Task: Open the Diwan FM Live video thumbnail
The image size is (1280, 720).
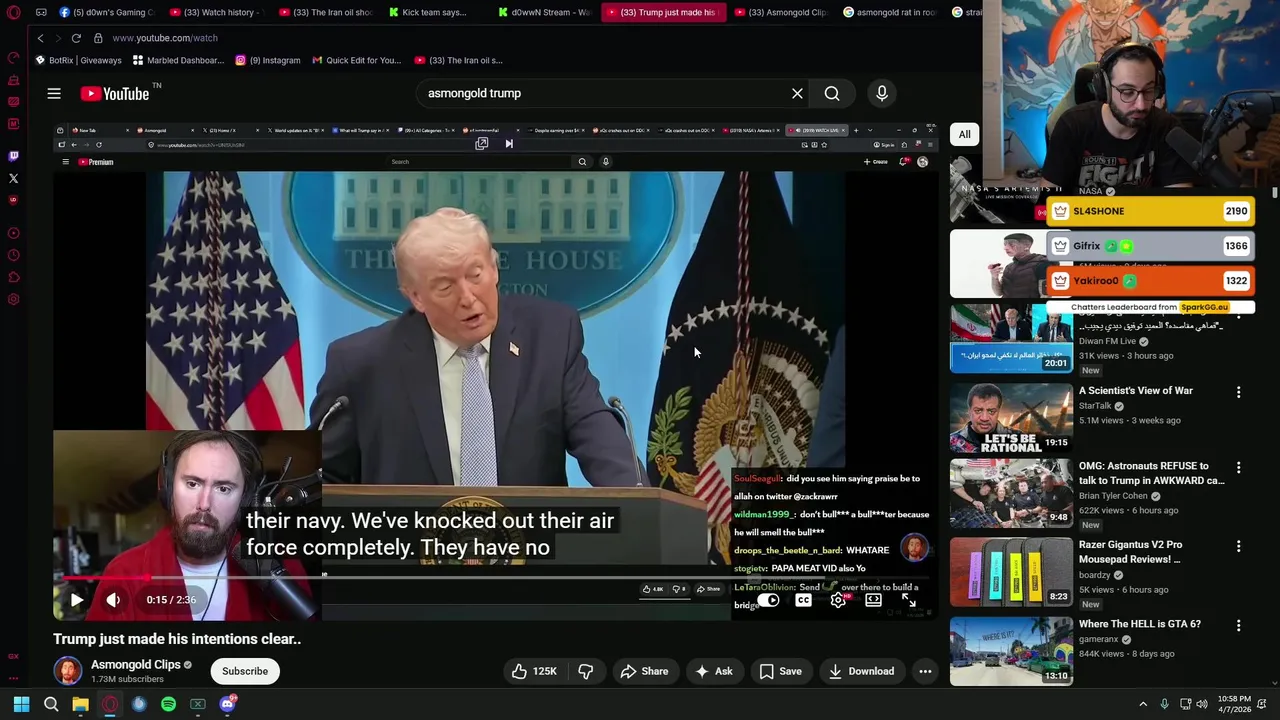Action: coord(1011,338)
